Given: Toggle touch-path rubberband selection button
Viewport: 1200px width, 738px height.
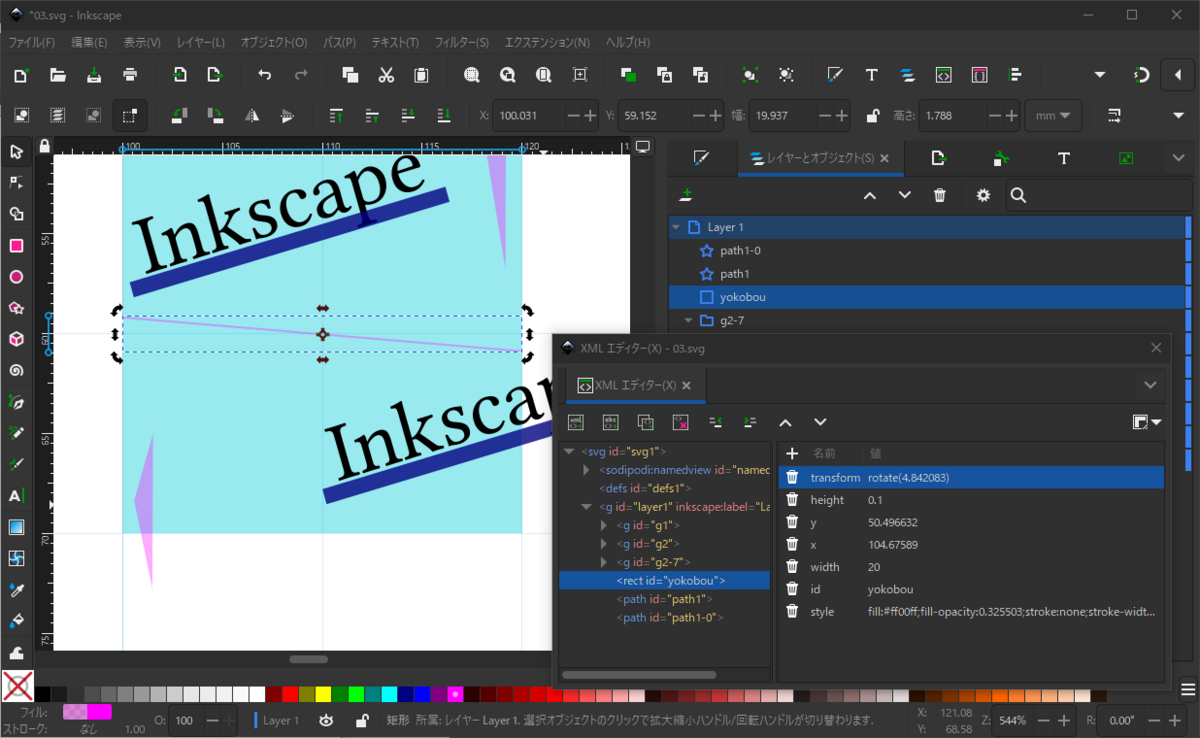Looking at the screenshot, I should pos(129,116).
